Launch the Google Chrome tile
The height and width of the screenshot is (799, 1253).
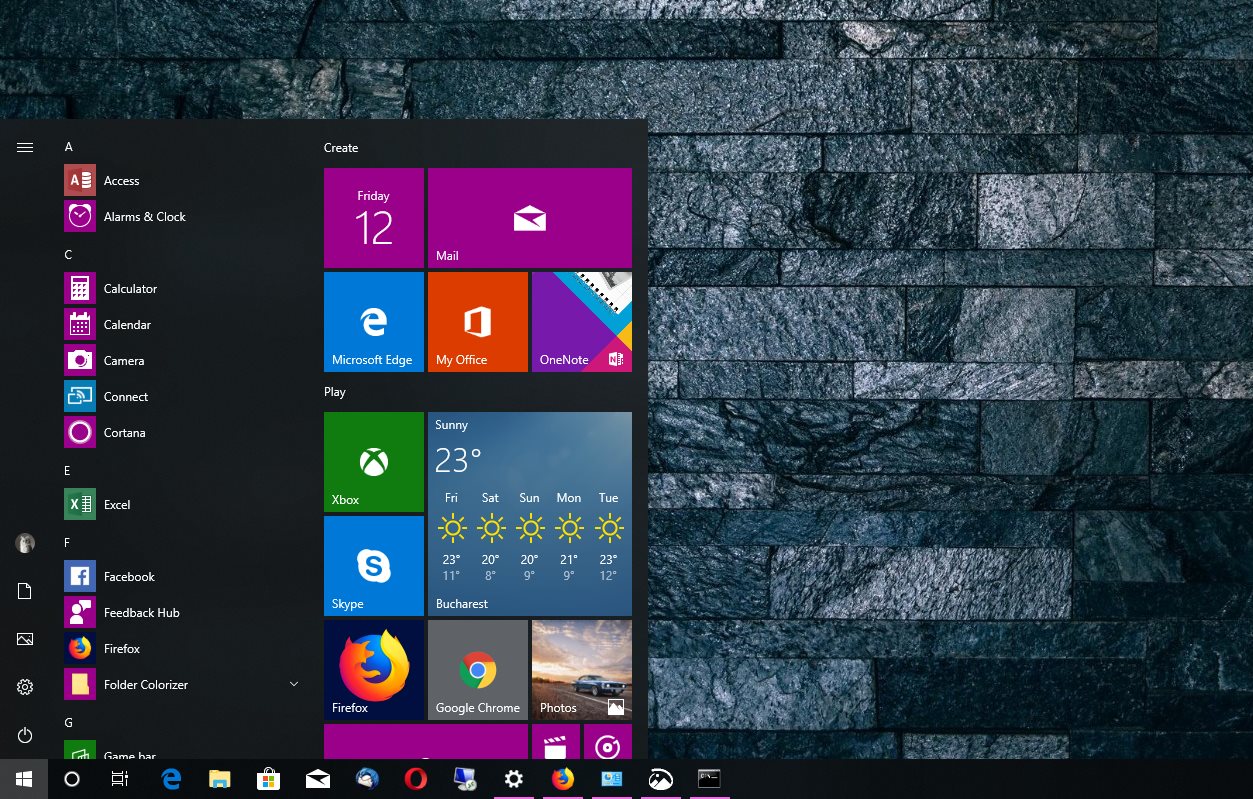478,670
